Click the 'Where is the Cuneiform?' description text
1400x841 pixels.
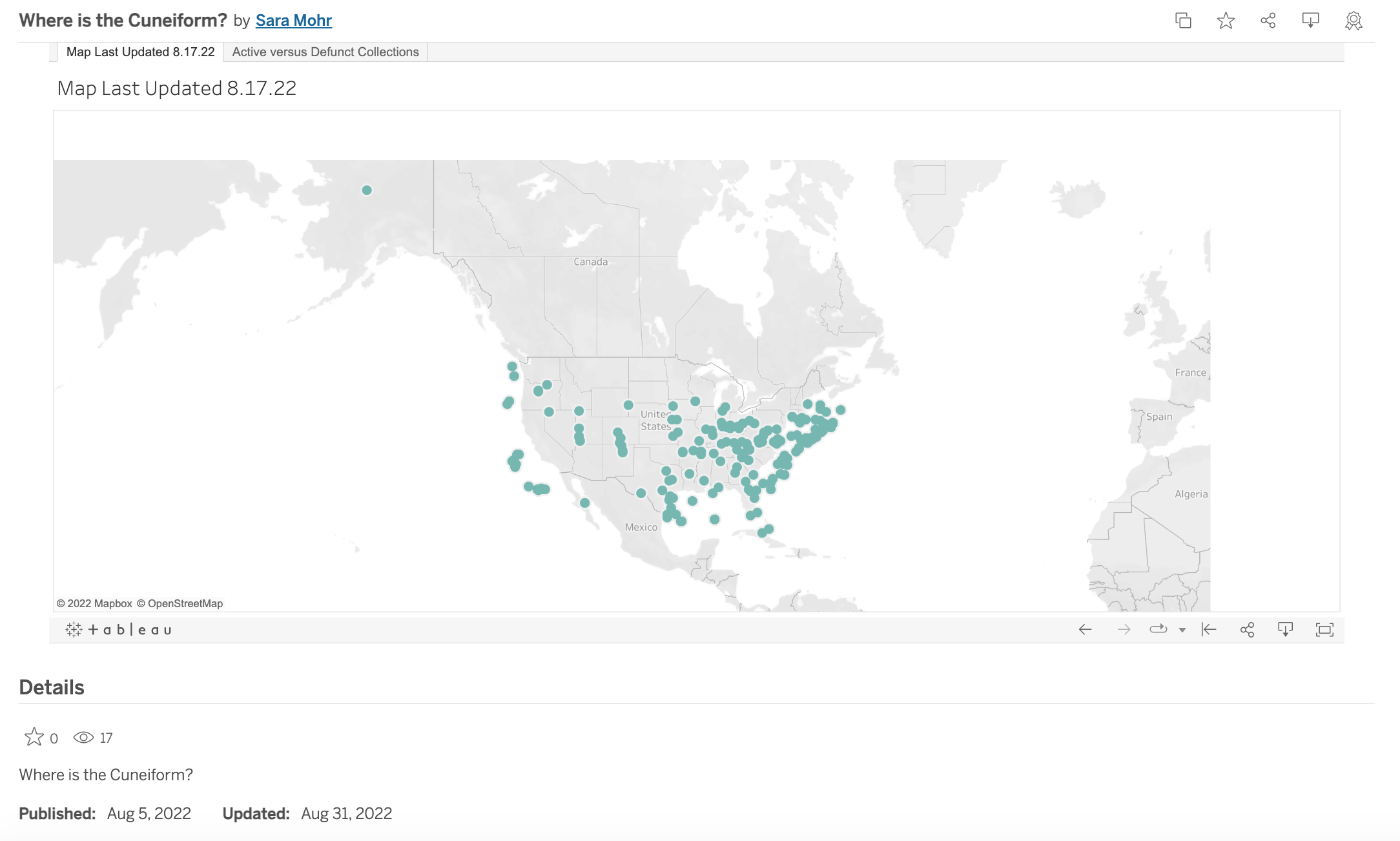pos(106,774)
